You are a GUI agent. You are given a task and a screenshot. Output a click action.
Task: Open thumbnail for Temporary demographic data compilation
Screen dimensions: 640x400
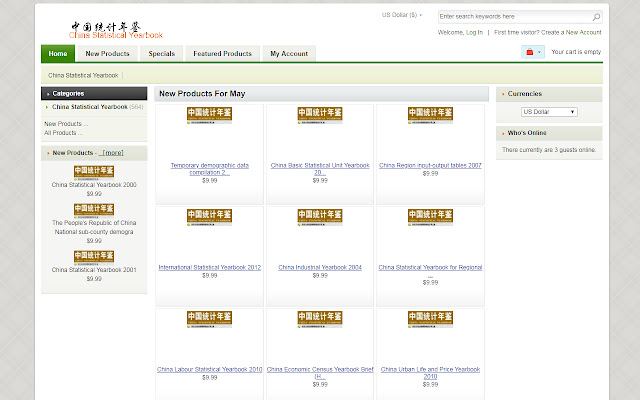point(209,115)
